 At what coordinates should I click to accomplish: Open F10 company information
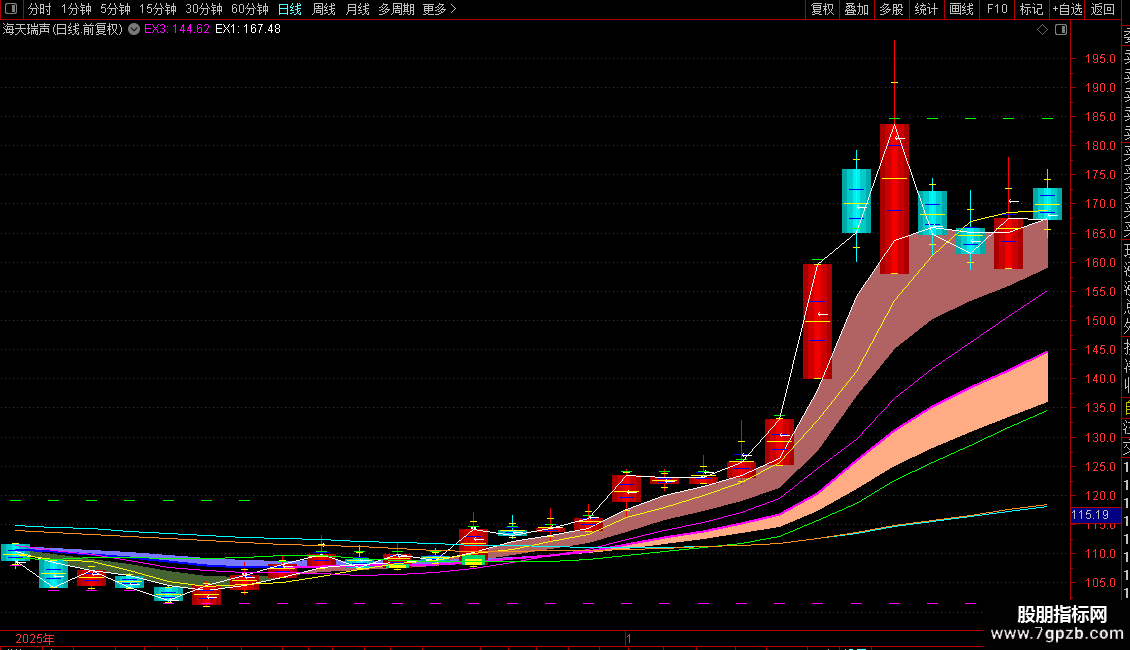pos(997,9)
